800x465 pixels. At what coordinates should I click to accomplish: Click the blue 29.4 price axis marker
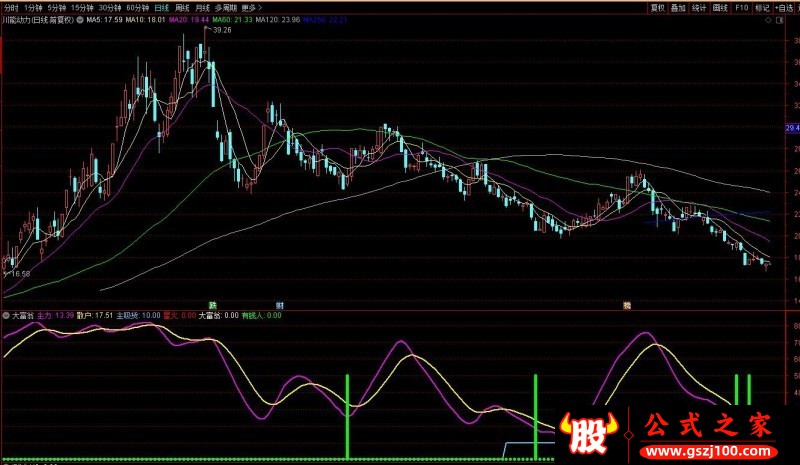coord(791,128)
